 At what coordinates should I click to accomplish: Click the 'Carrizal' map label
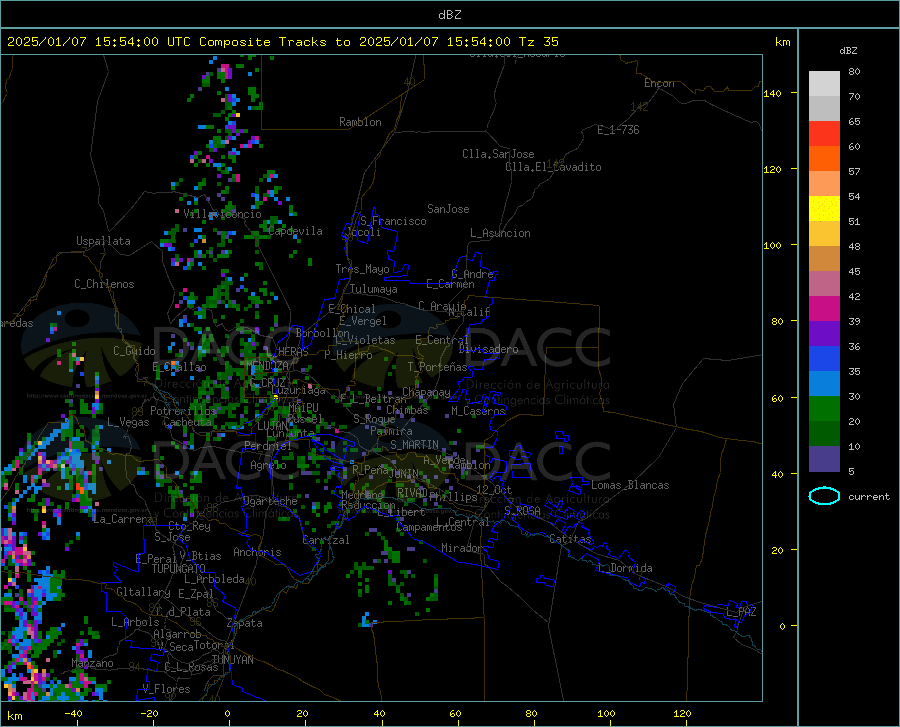[x=326, y=540]
